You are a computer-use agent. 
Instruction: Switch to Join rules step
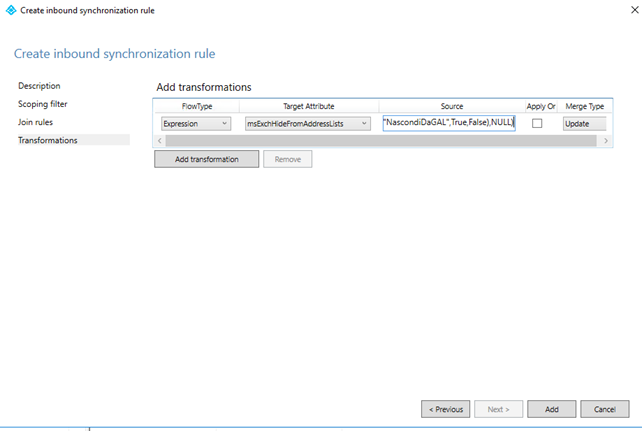point(35,122)
